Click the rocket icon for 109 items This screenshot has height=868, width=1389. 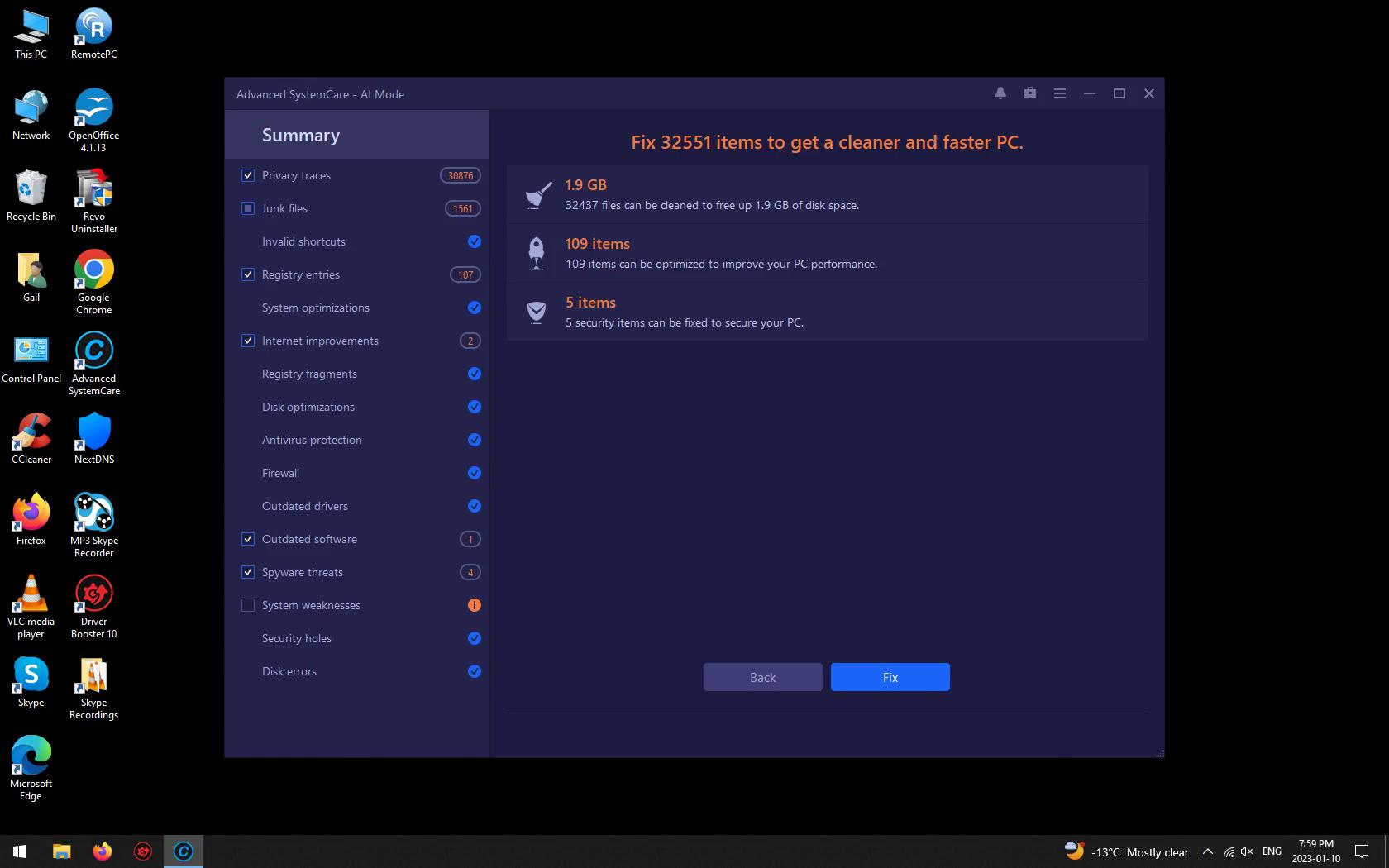pyautogui.click(x=537, y=253)
